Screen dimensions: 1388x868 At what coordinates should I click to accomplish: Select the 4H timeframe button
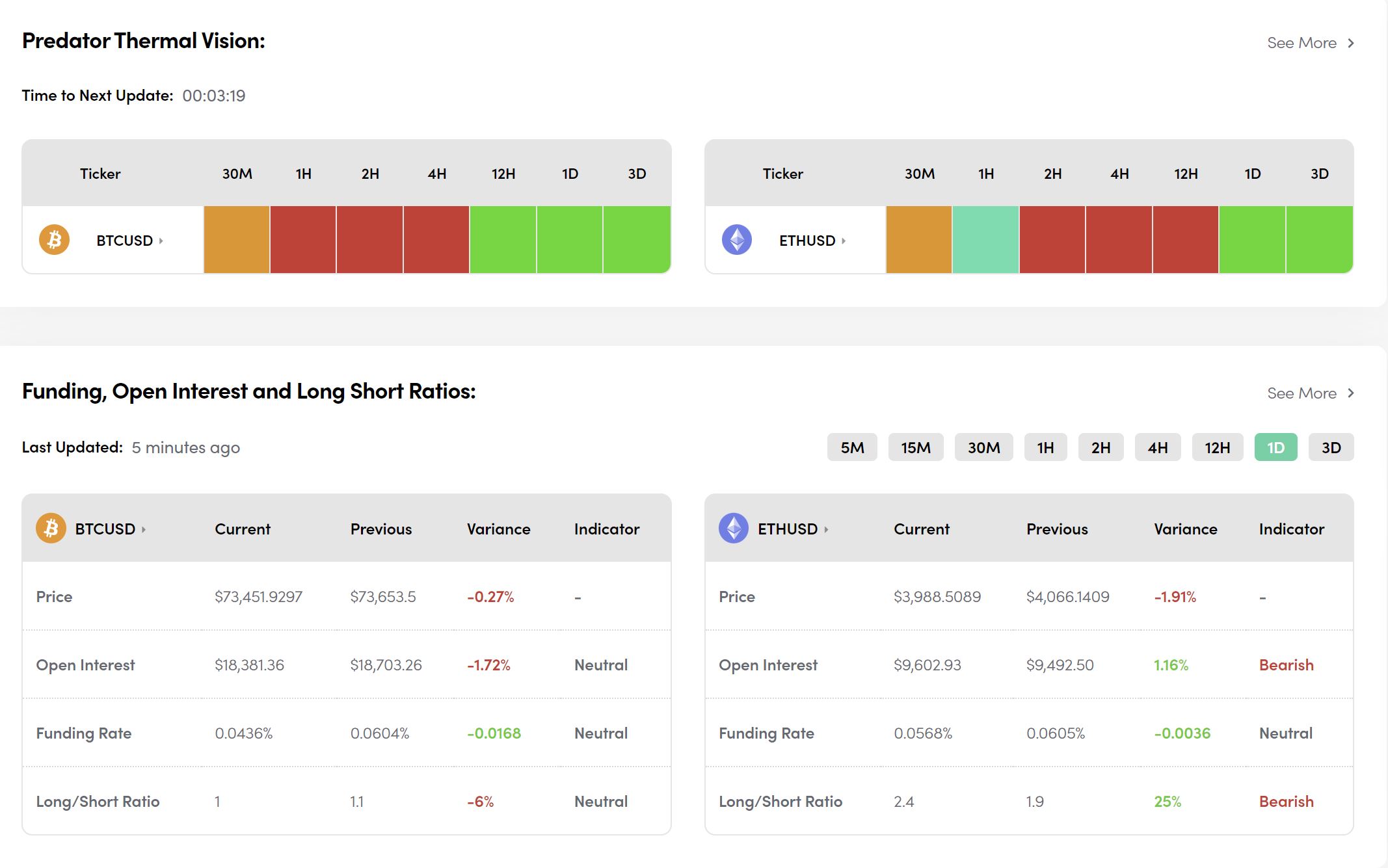tap(1157, 447)
